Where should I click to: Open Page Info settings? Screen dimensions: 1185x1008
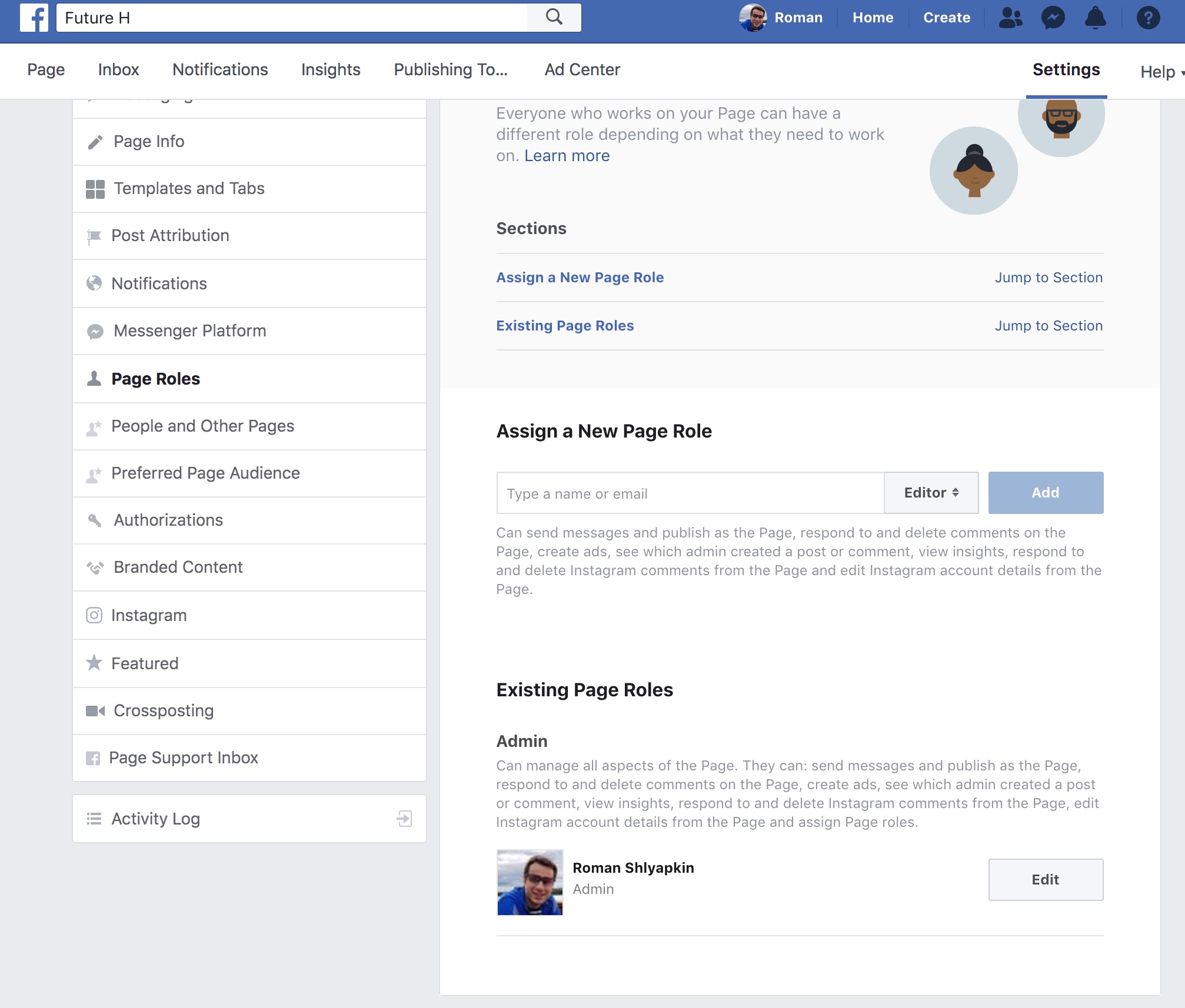pos(249,142)
